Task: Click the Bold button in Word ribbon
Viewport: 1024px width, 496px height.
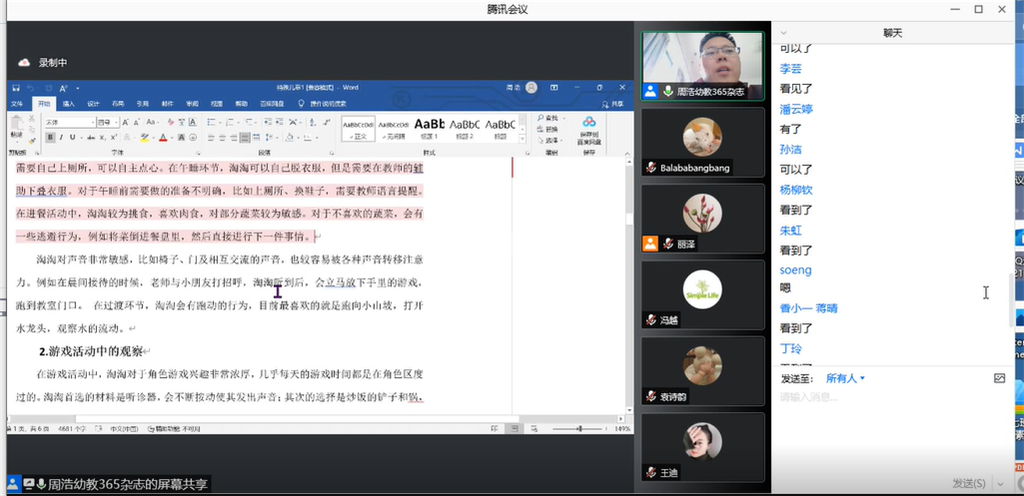Action: 48,137
